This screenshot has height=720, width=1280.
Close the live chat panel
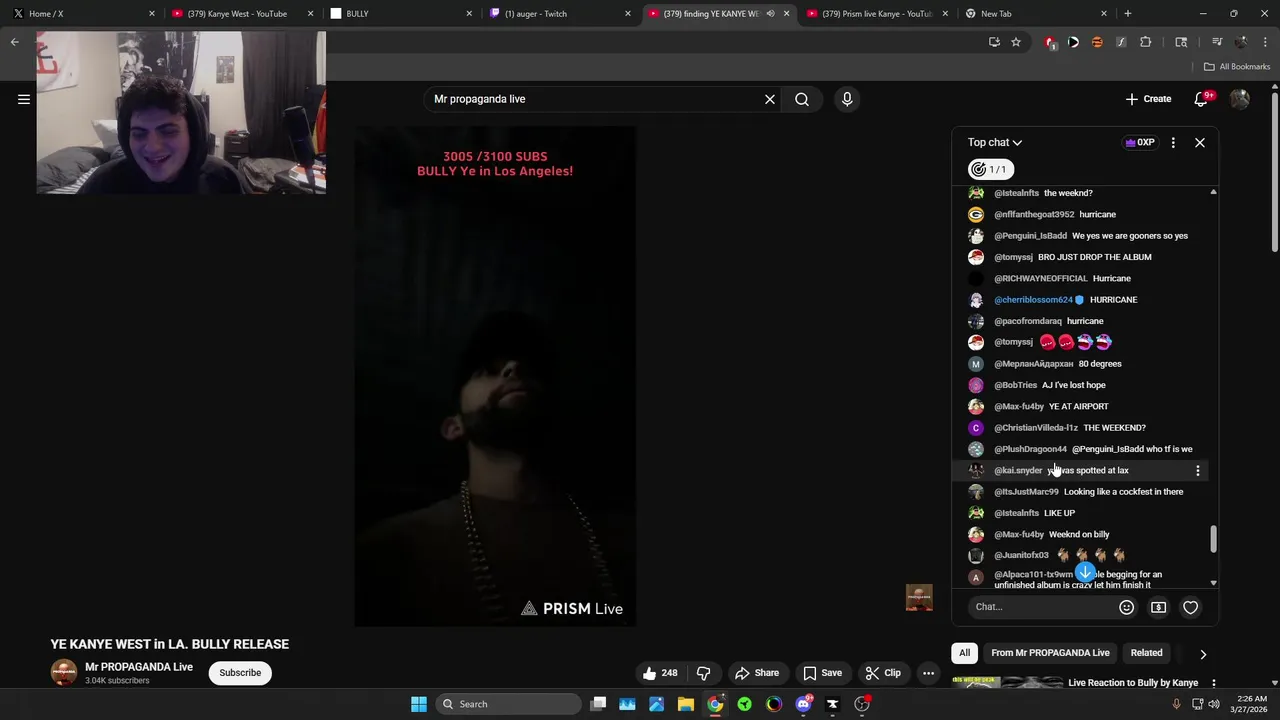[x=1200, y=143]
